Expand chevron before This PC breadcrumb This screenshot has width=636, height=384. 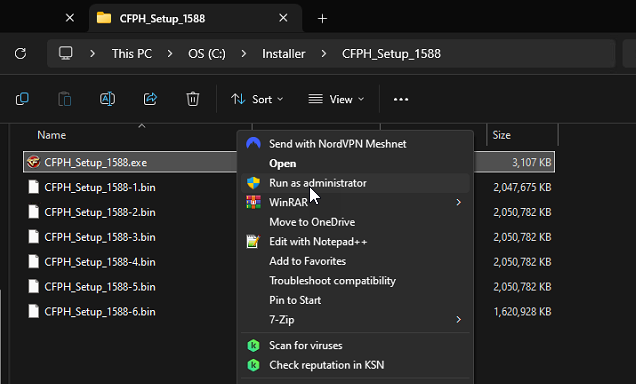(92, 54)
